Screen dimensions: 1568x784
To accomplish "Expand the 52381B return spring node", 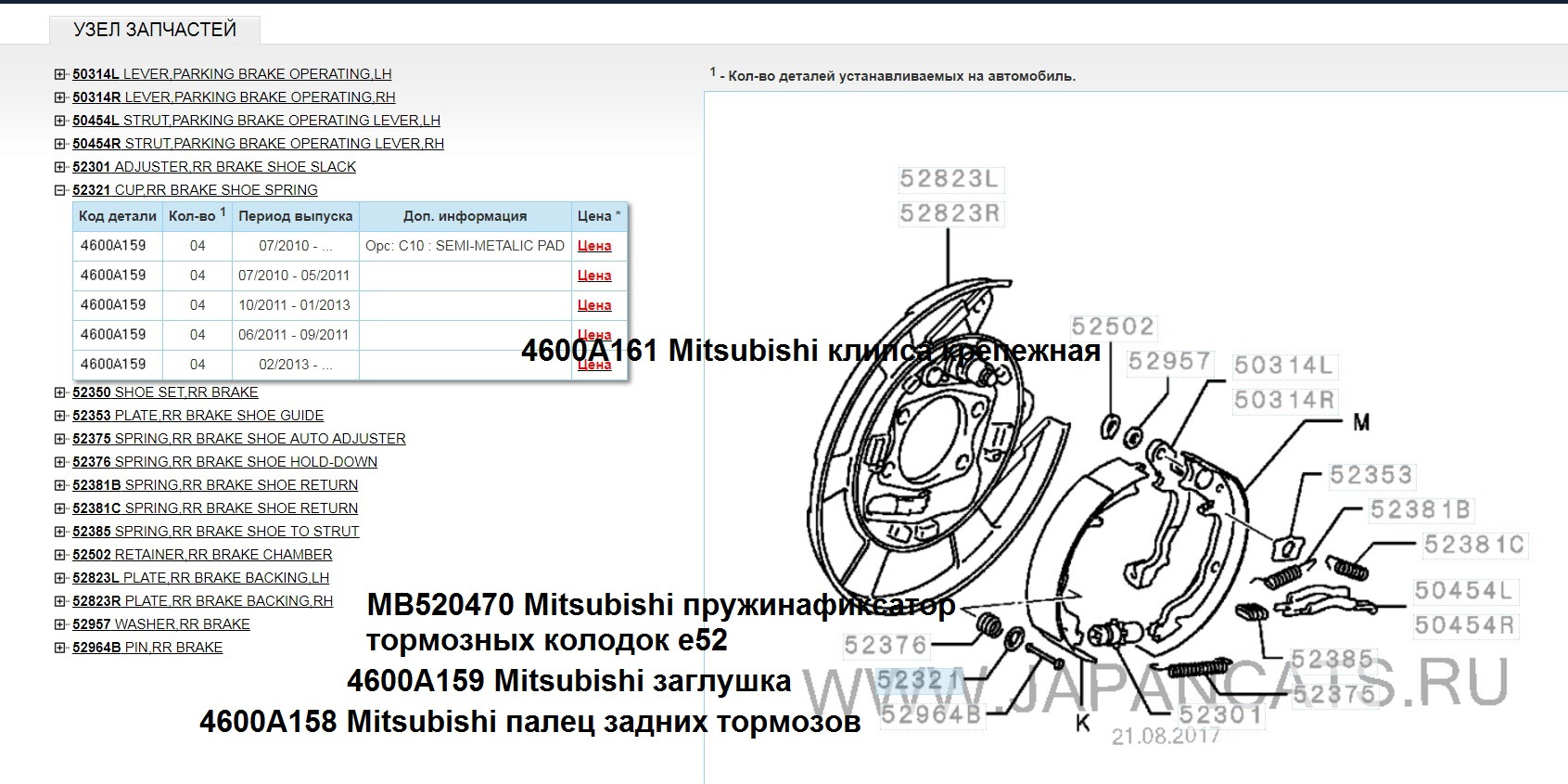I will pos(60,485).
